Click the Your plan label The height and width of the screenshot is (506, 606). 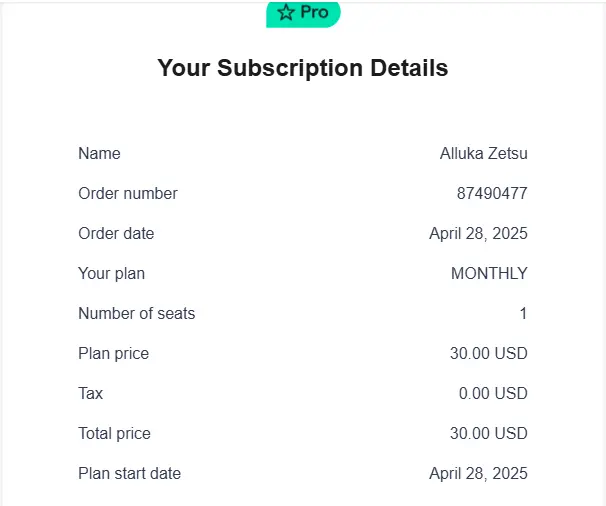tap(111, 274)
